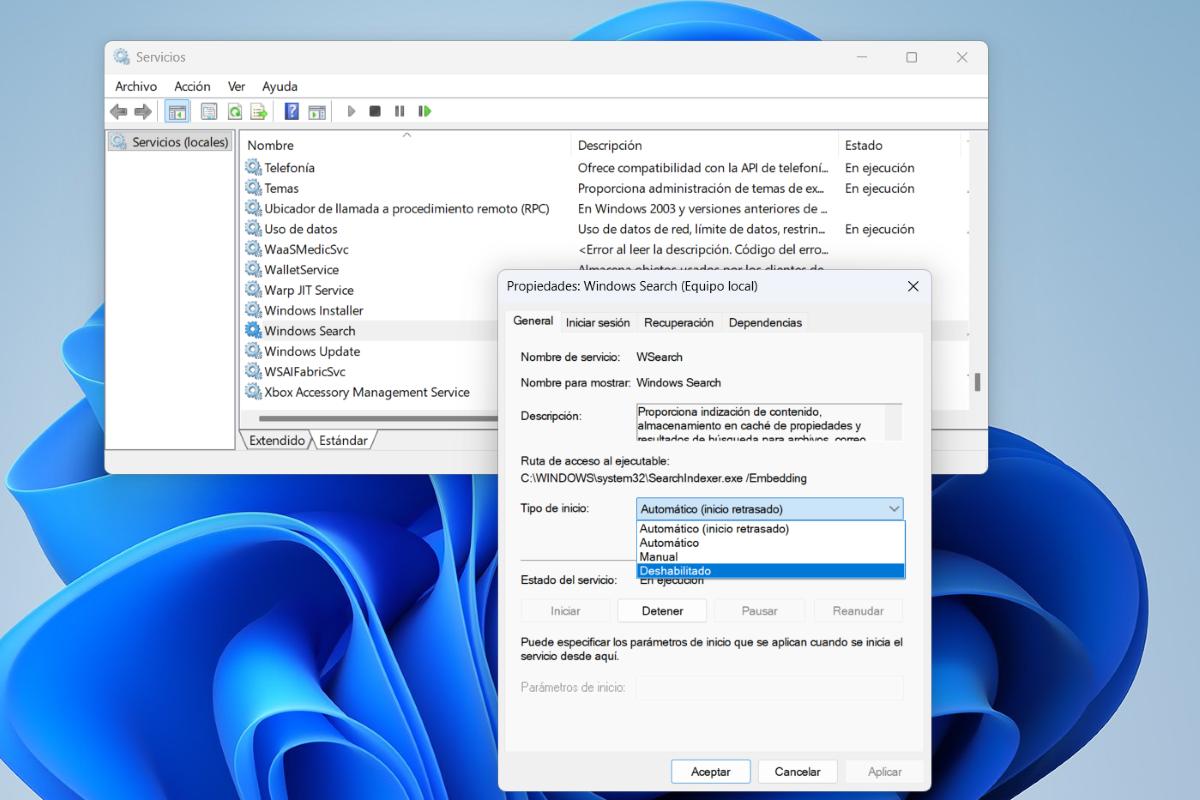Toggle the show/hide action pane toolbar icon
1200x800 pixels.
(317, 111)
